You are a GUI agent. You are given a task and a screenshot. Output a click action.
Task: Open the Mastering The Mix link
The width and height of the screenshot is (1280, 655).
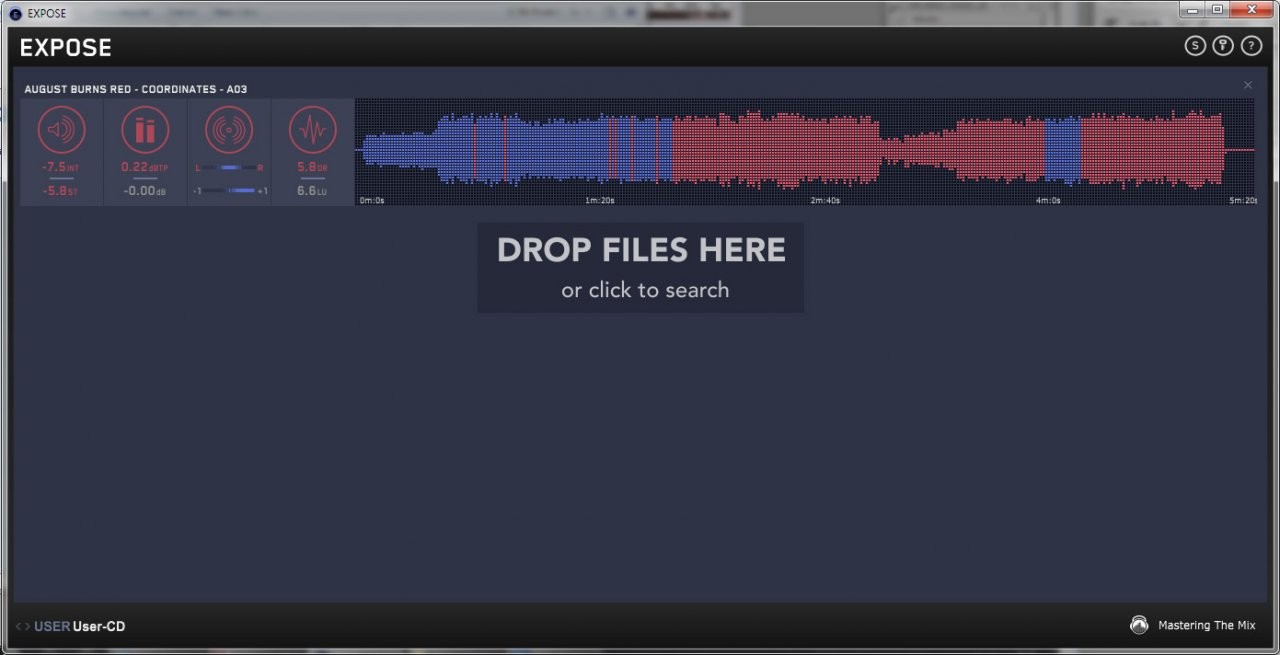pos(1206,625)
